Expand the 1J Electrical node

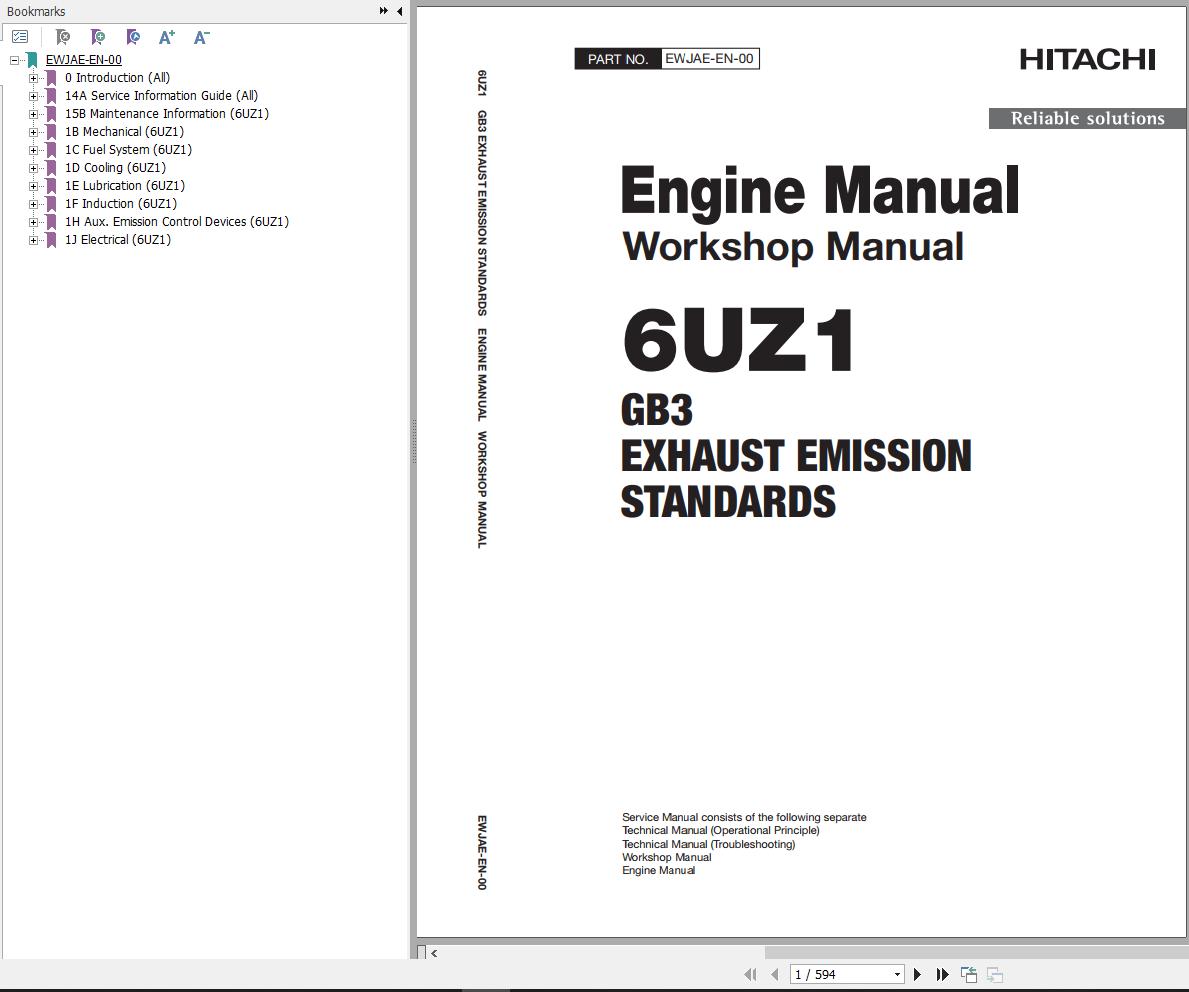click(x=33, y=240)
